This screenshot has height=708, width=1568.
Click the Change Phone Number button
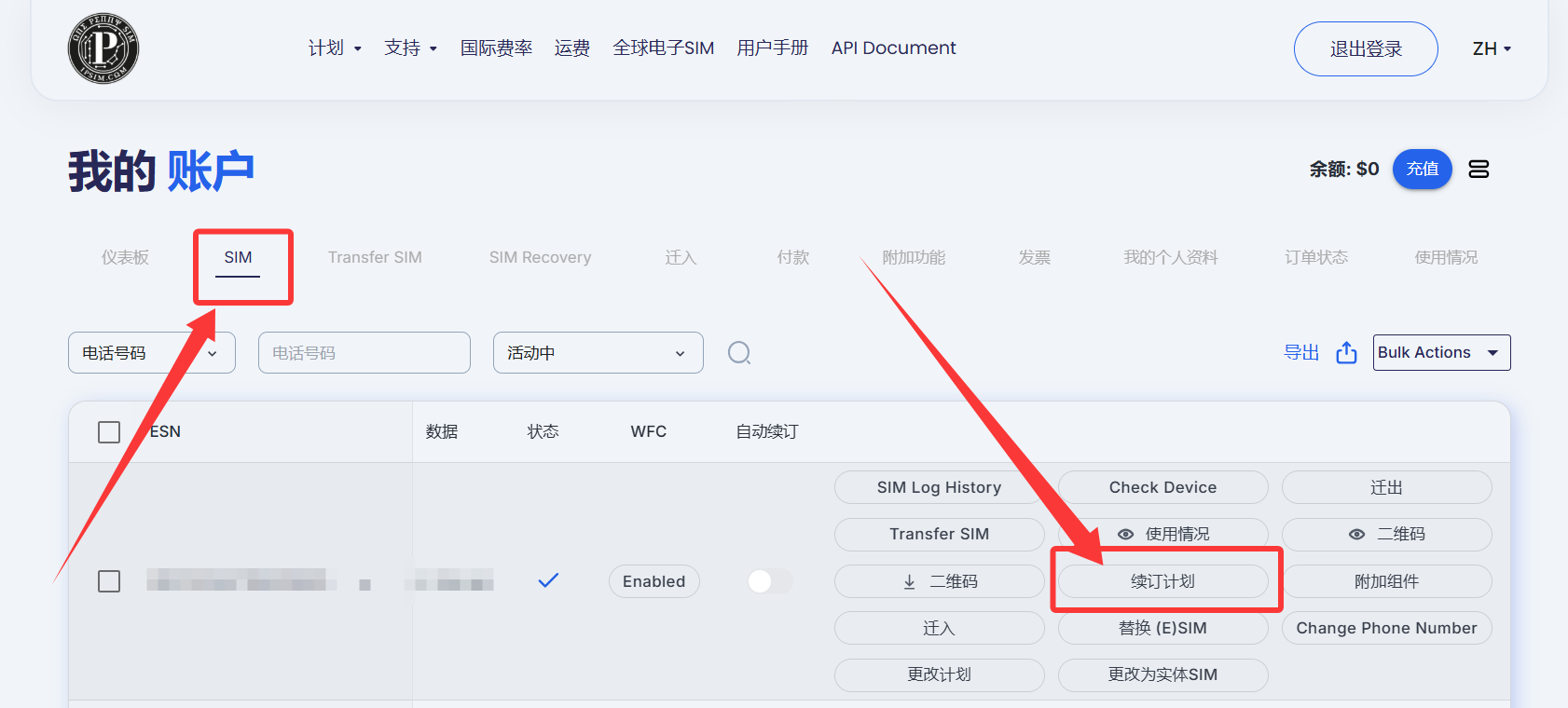(x=1386, y=628)
